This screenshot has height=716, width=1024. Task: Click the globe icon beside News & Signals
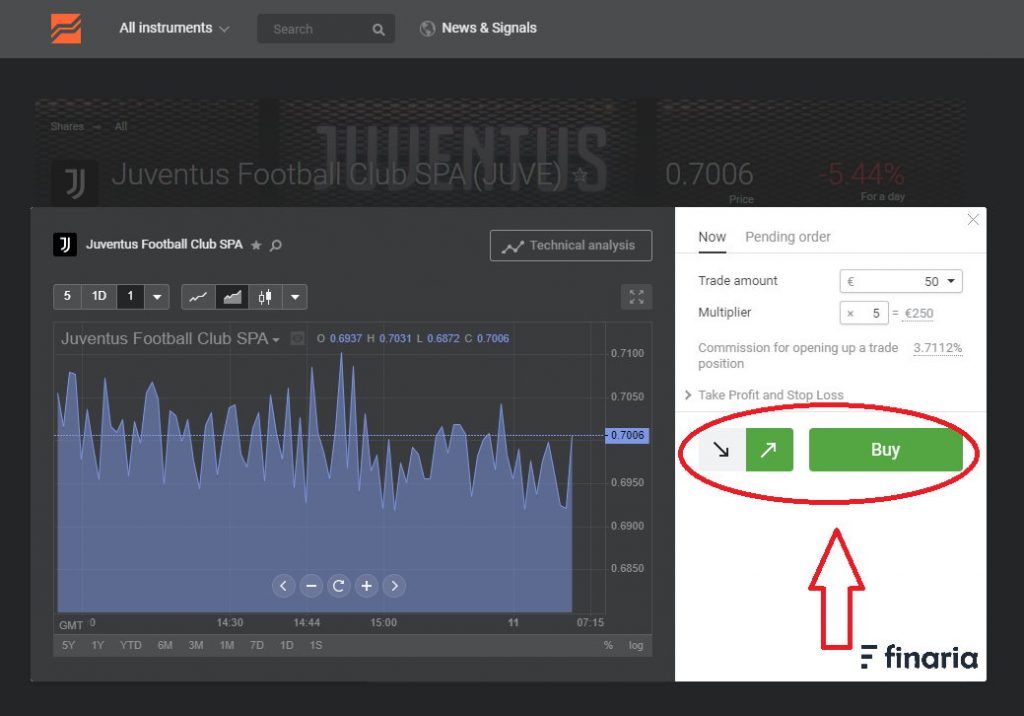click(427, 28)
